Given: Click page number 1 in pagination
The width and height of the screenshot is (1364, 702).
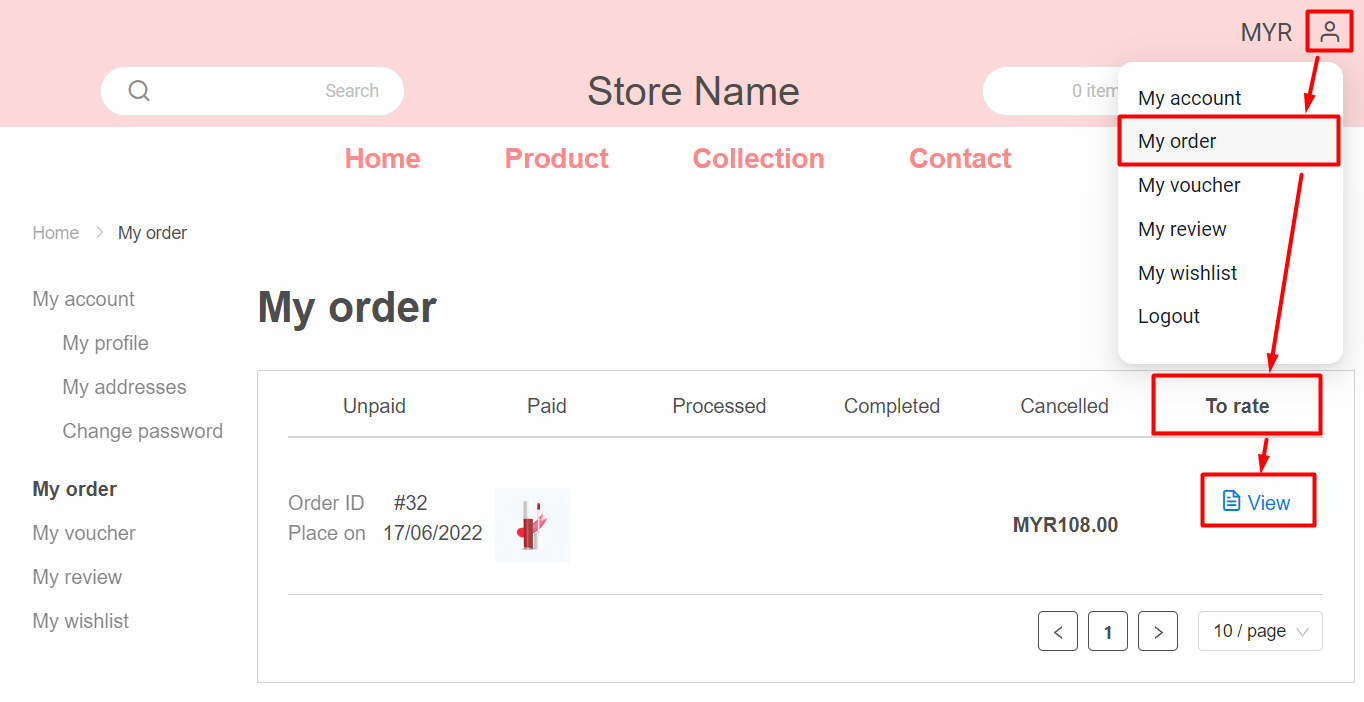Looking at the screenshot, I should click(x=1107, y=631).
